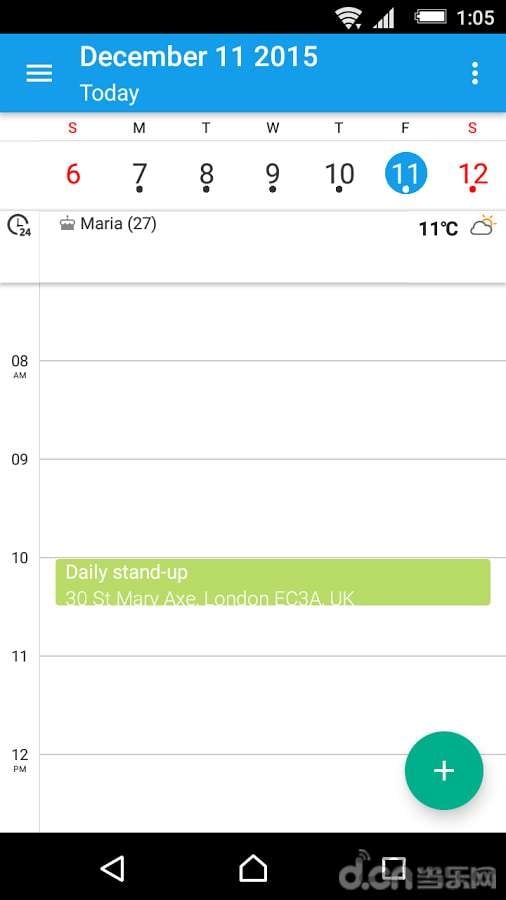Switch to Tuesday the 8th

coord(206,175)
